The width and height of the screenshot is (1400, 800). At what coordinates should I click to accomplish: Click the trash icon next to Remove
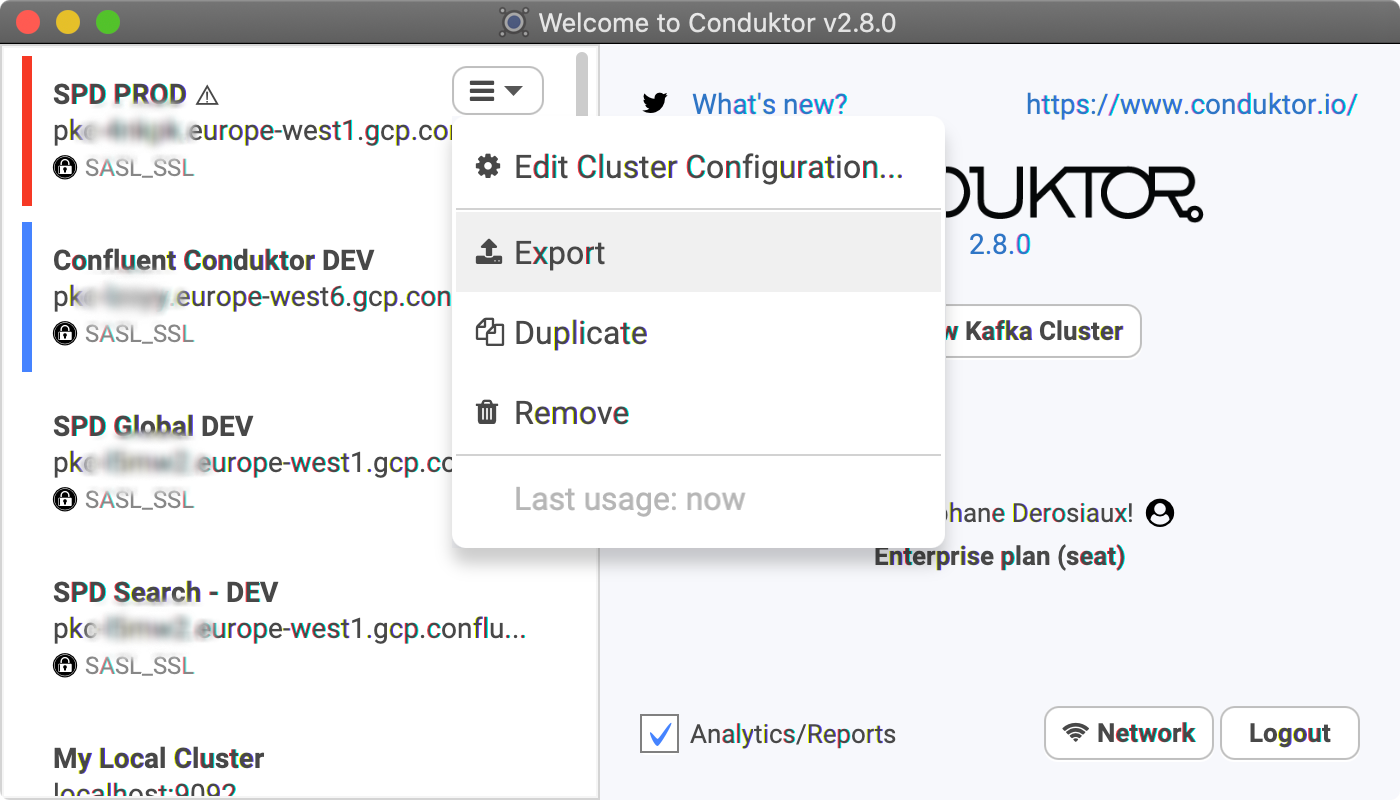pos(487,412)
